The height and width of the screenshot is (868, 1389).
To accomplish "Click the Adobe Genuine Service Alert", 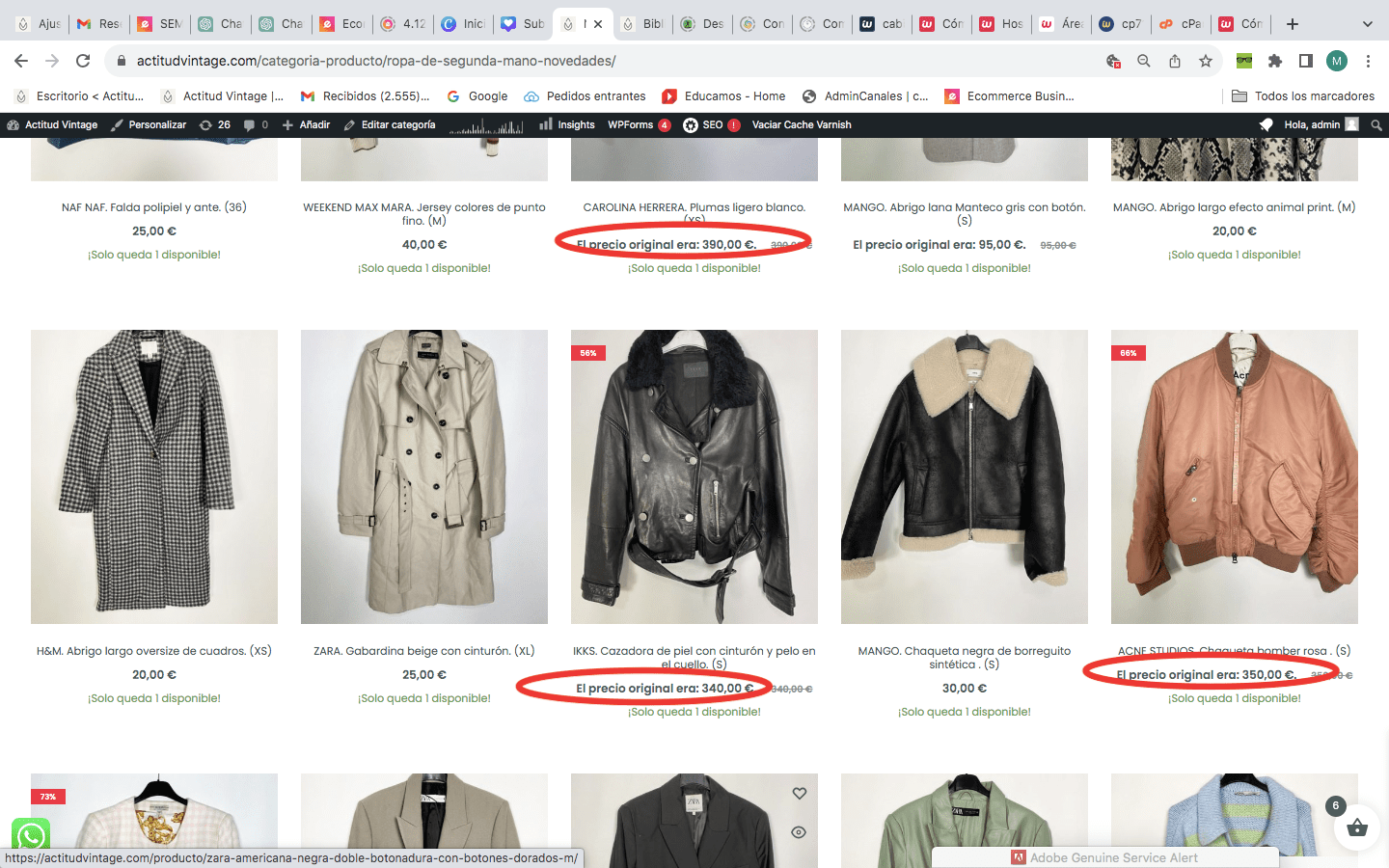I will pos(1104,857).
